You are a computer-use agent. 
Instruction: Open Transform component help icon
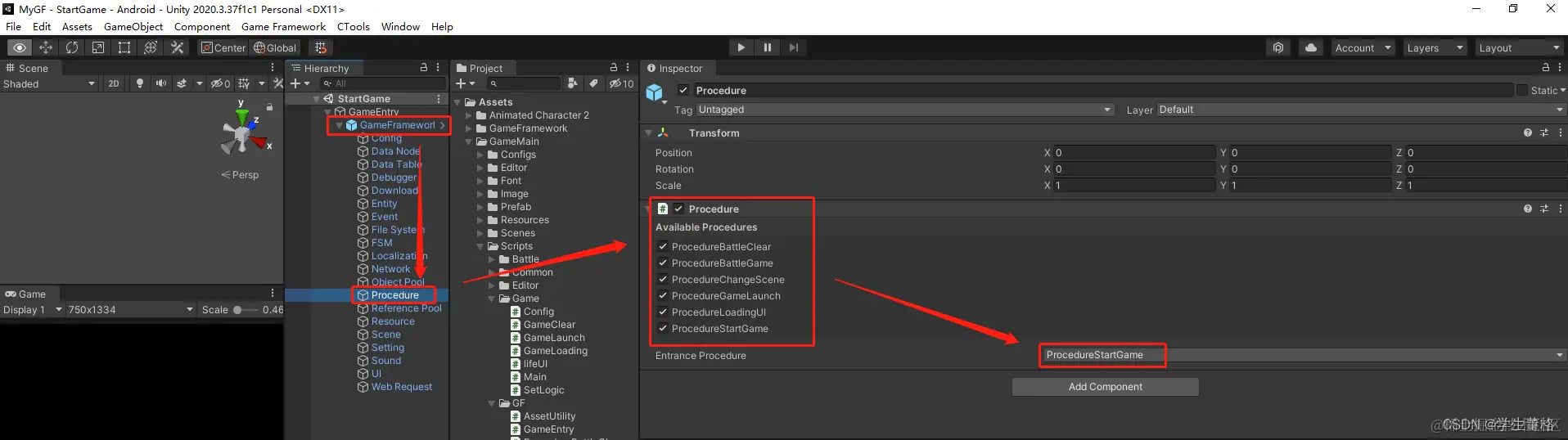(x=1527, y=132)
